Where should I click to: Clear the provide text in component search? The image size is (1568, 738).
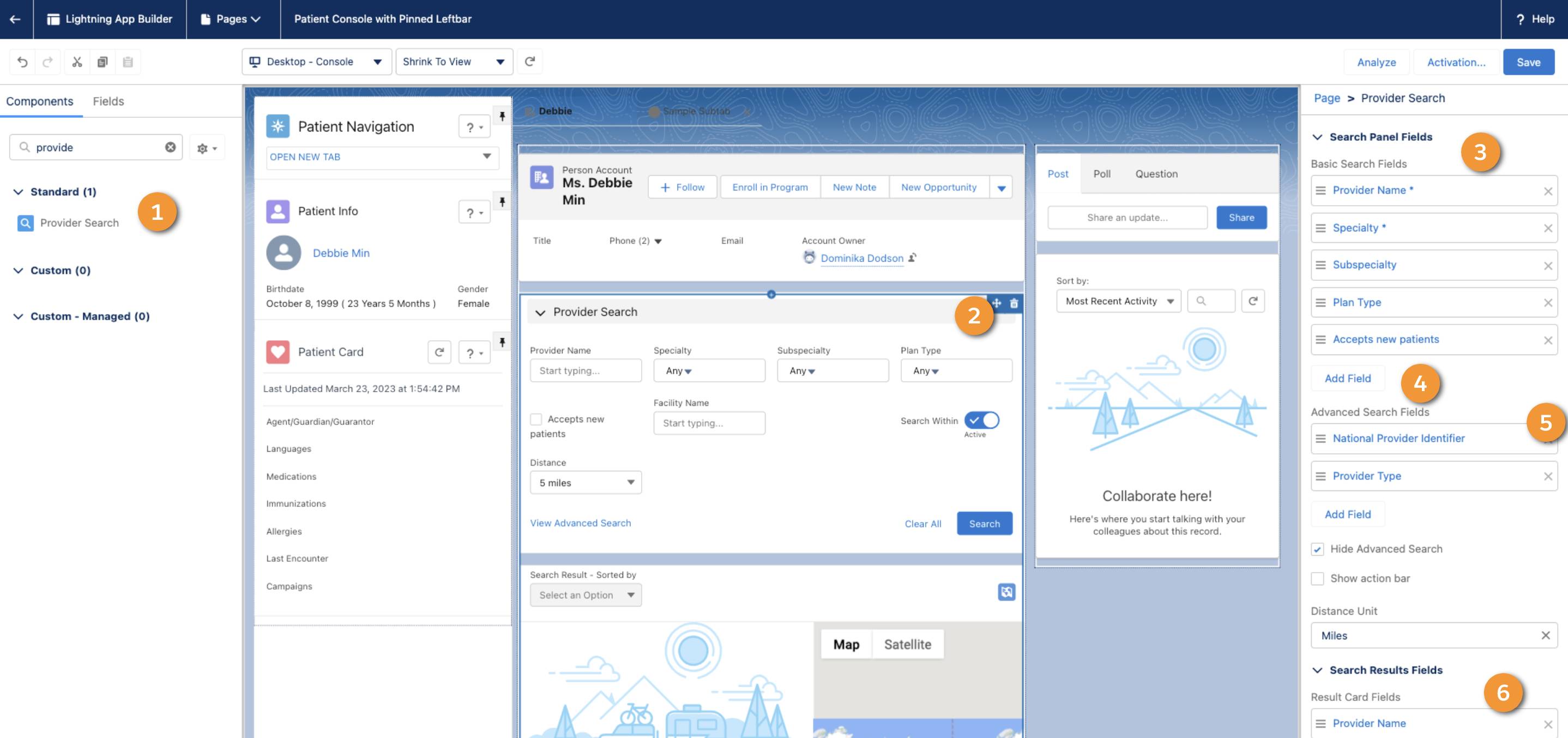[171, 147]
